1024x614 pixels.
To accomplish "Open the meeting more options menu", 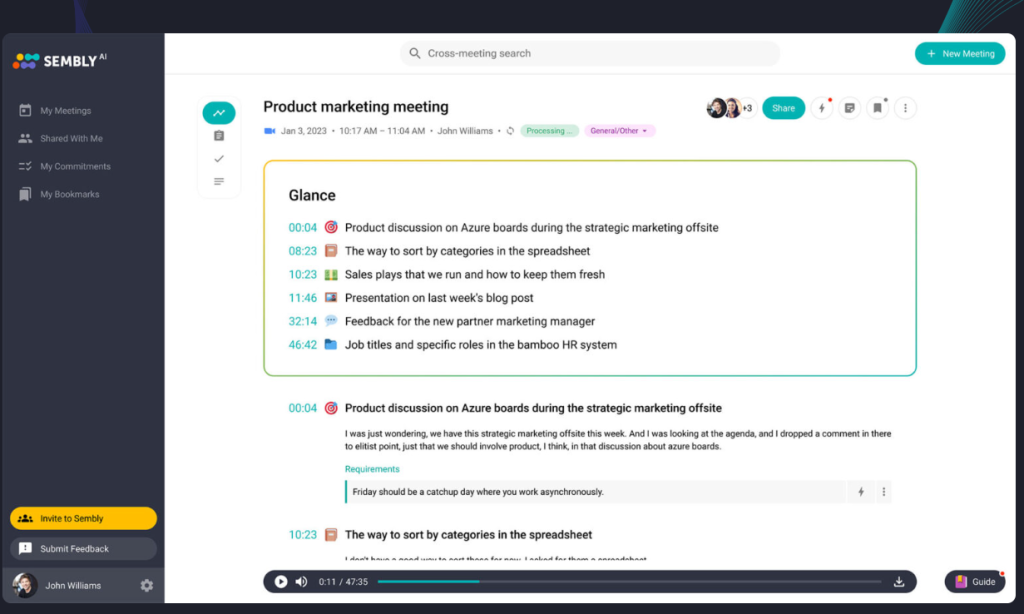I will pyautogui.click(x=905, y=108).
